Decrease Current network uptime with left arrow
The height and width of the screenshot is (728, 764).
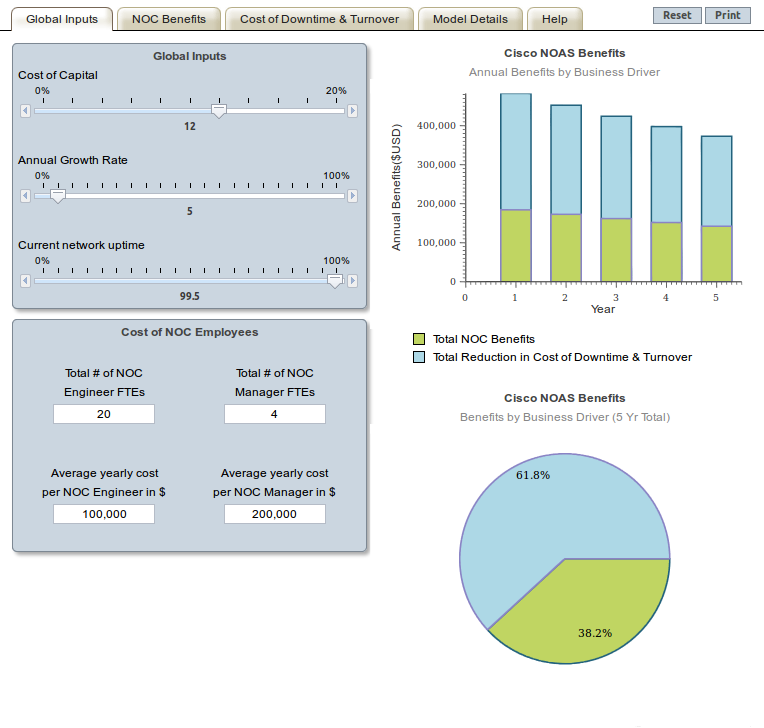tap(26, 281)
